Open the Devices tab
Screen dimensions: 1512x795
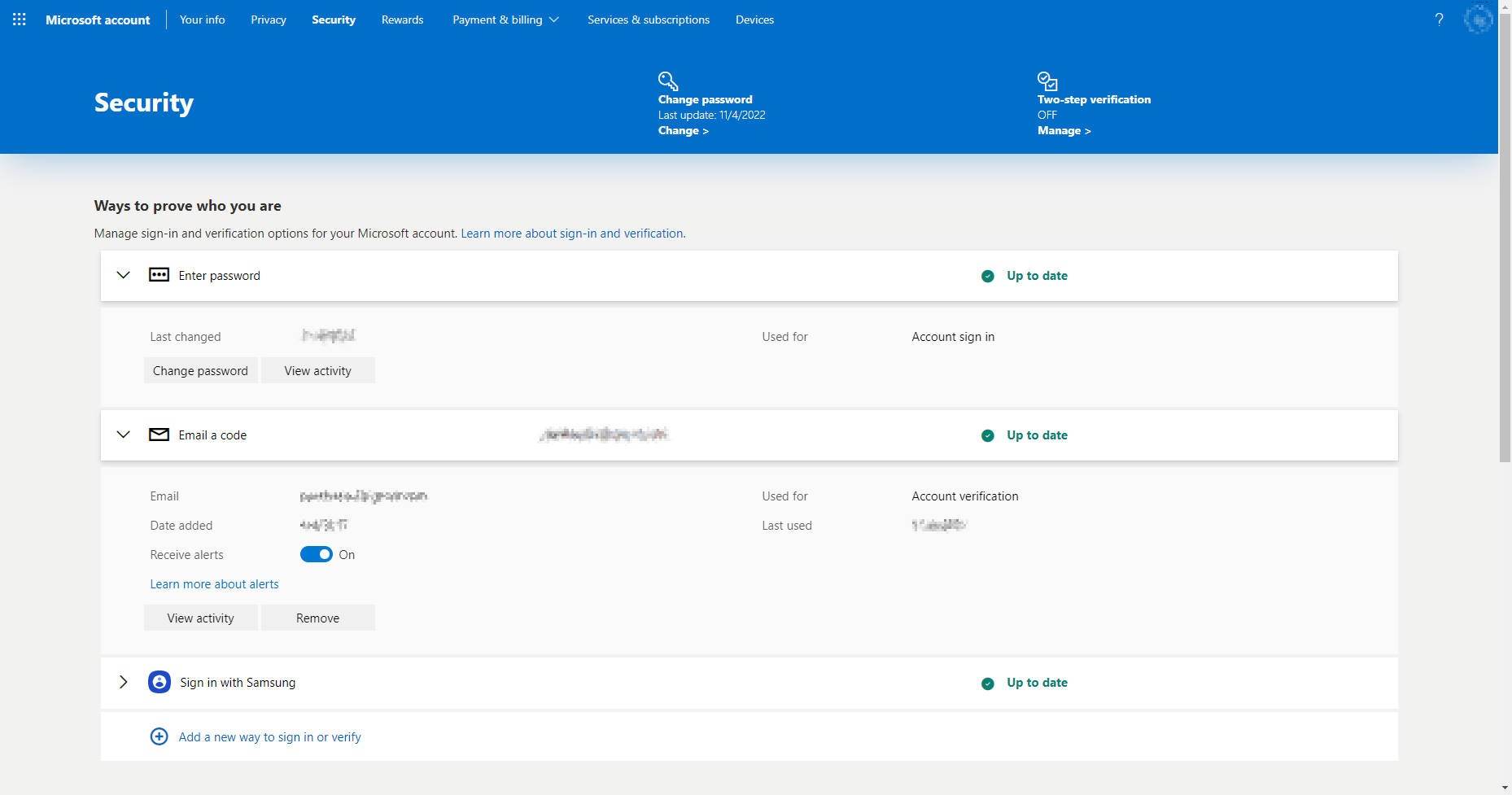tap(754, 20)
